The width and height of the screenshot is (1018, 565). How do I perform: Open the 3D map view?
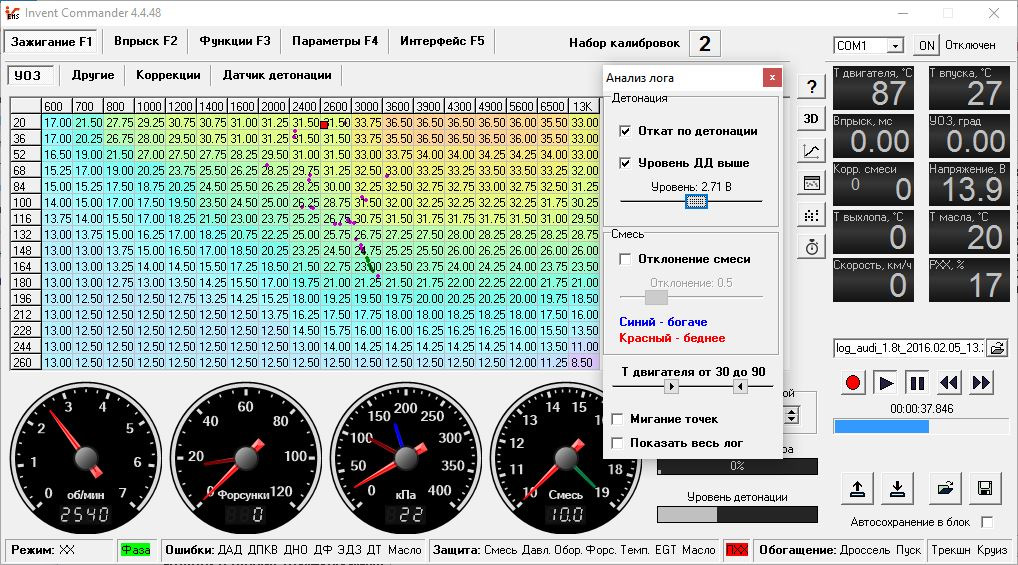(810, 118)
